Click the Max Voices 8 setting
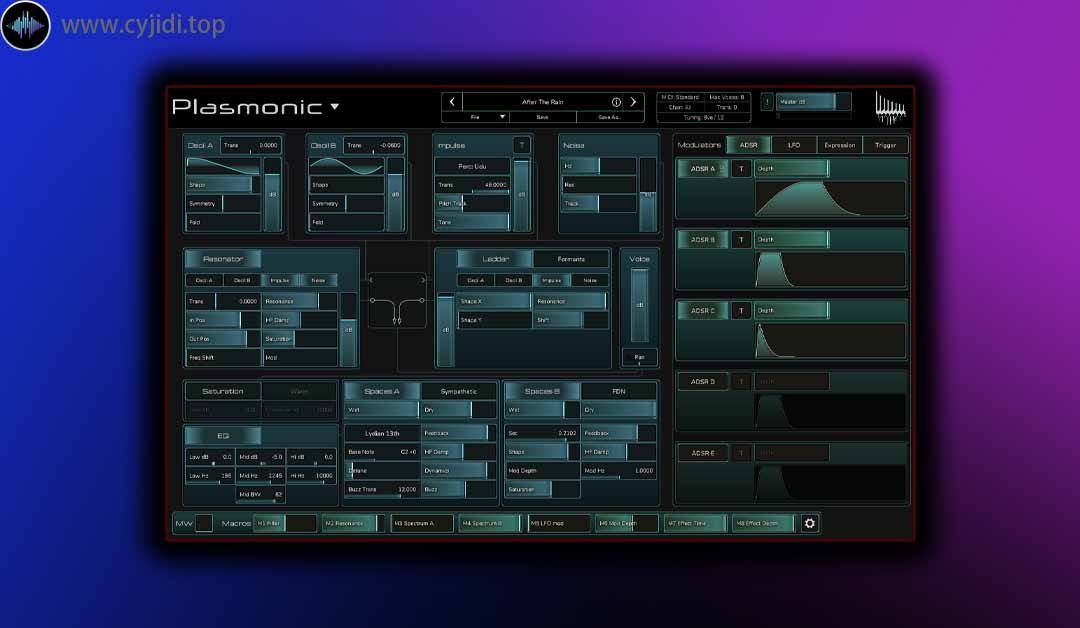The width and height of the screenshot is (1080, 628). click(727, 97)
